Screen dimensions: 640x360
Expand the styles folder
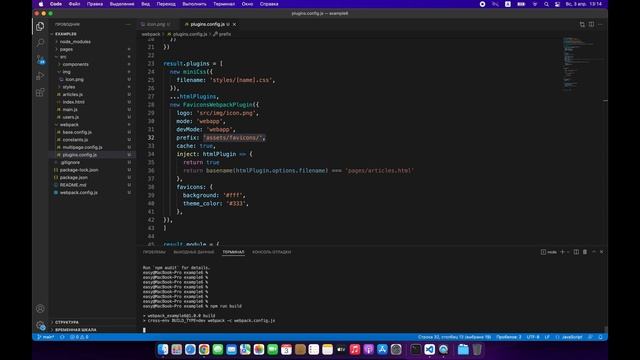pyautogui.click(x=69, y=87)
